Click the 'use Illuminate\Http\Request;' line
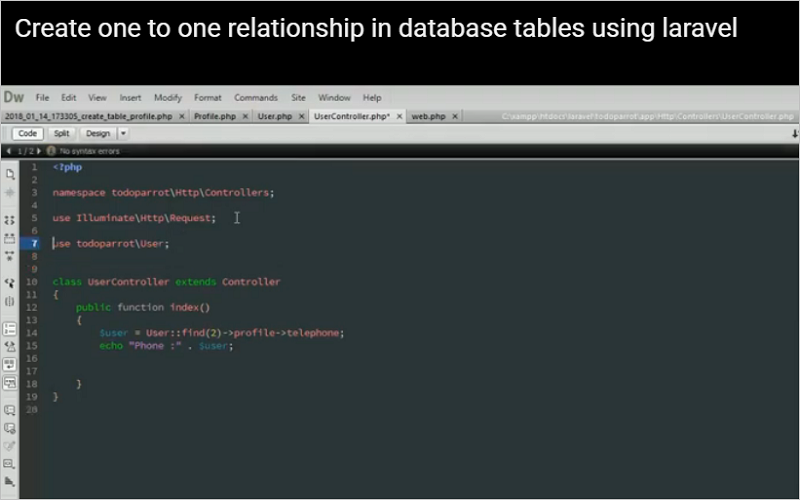The image size is (800, 500). coord(134,218)
